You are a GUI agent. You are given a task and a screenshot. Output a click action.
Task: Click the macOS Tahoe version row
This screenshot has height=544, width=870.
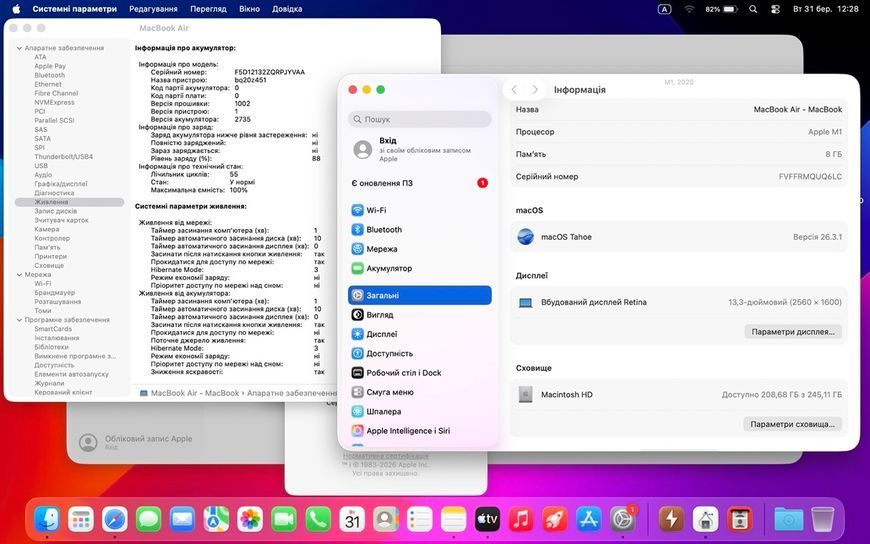pyautogui.click(x=679, y=237)
